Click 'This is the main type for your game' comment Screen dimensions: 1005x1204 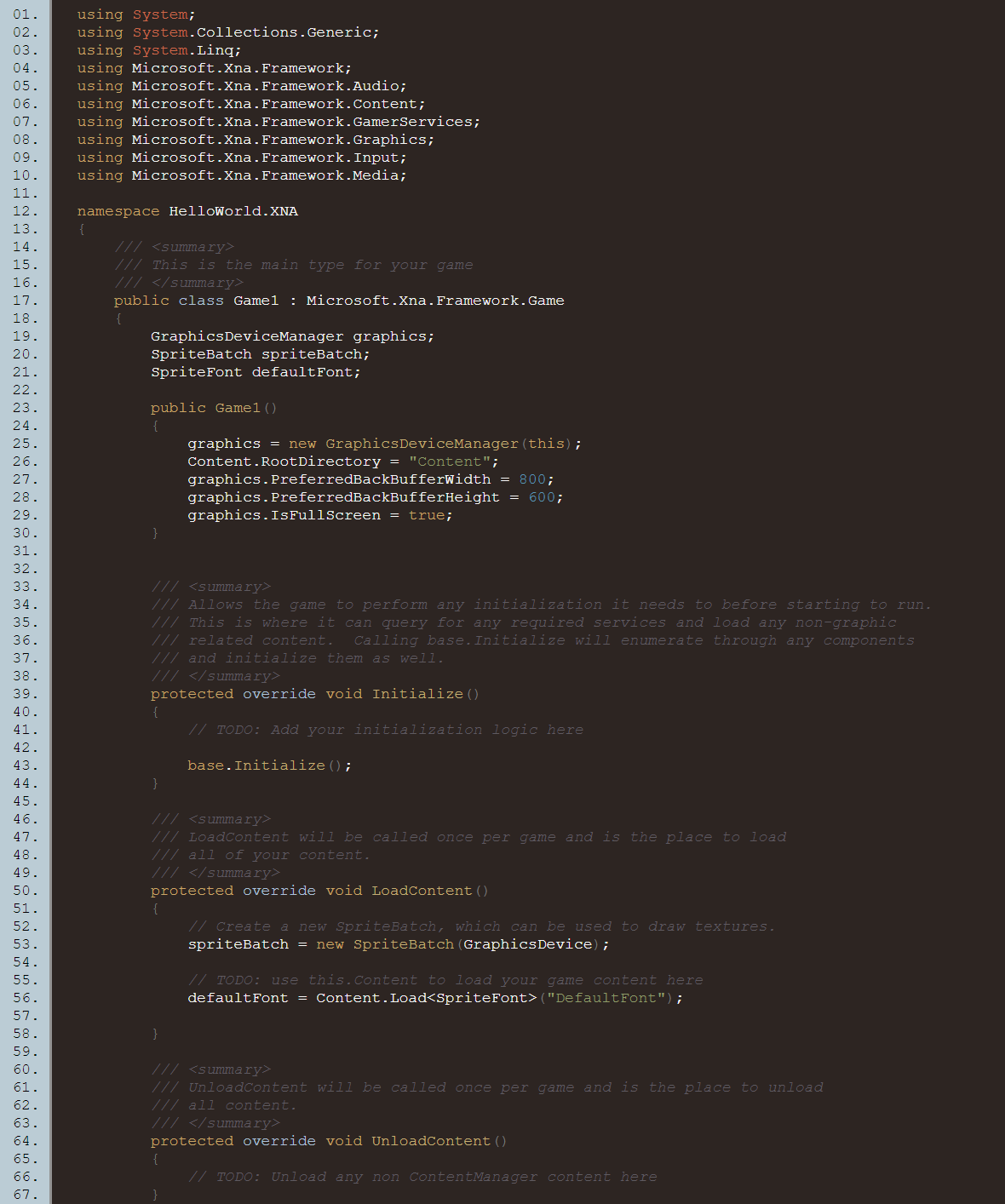[294, 265]
